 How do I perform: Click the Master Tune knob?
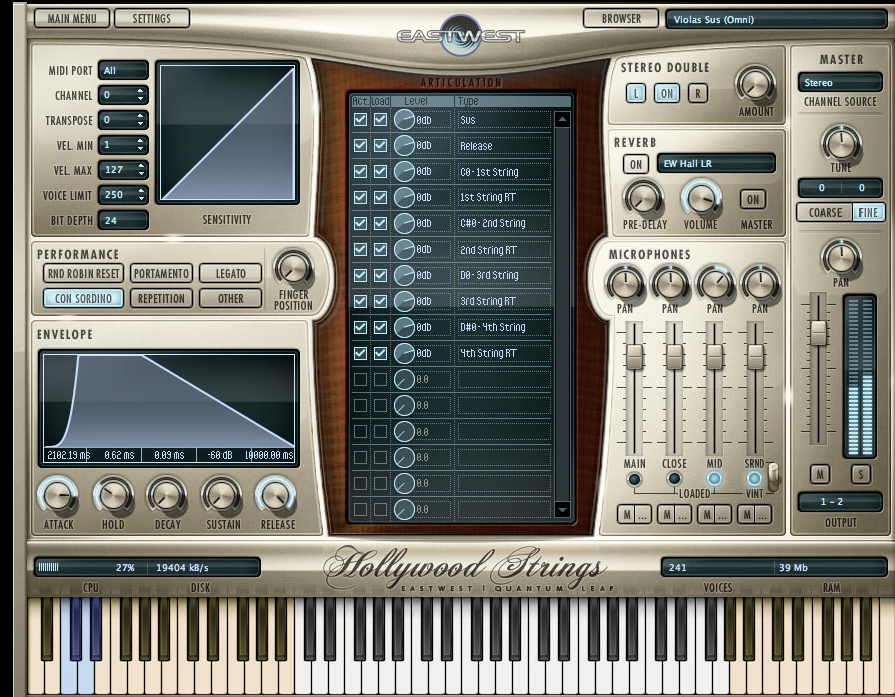coord(841,144)
